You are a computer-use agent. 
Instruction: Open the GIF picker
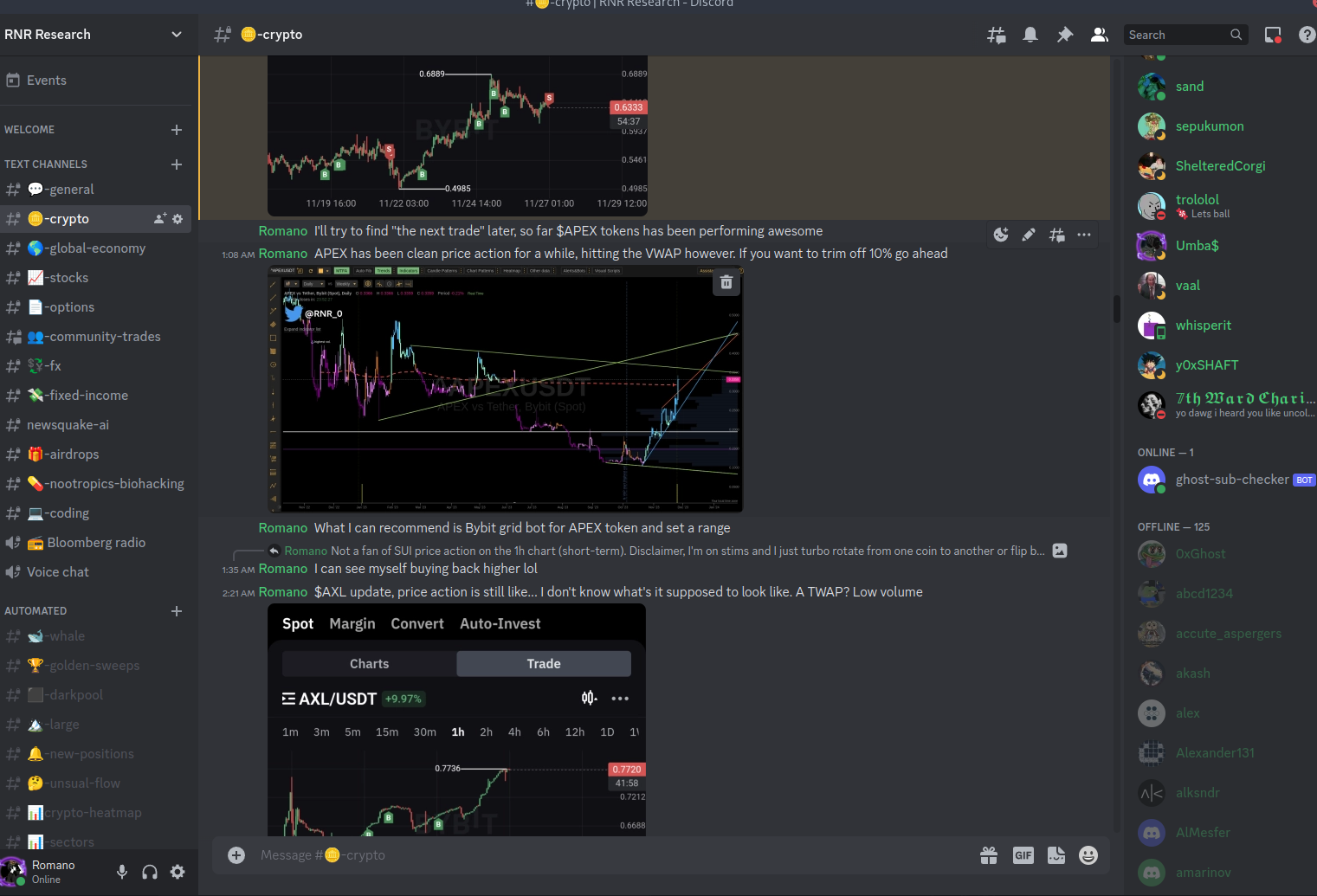click(x=1023, y=855)
